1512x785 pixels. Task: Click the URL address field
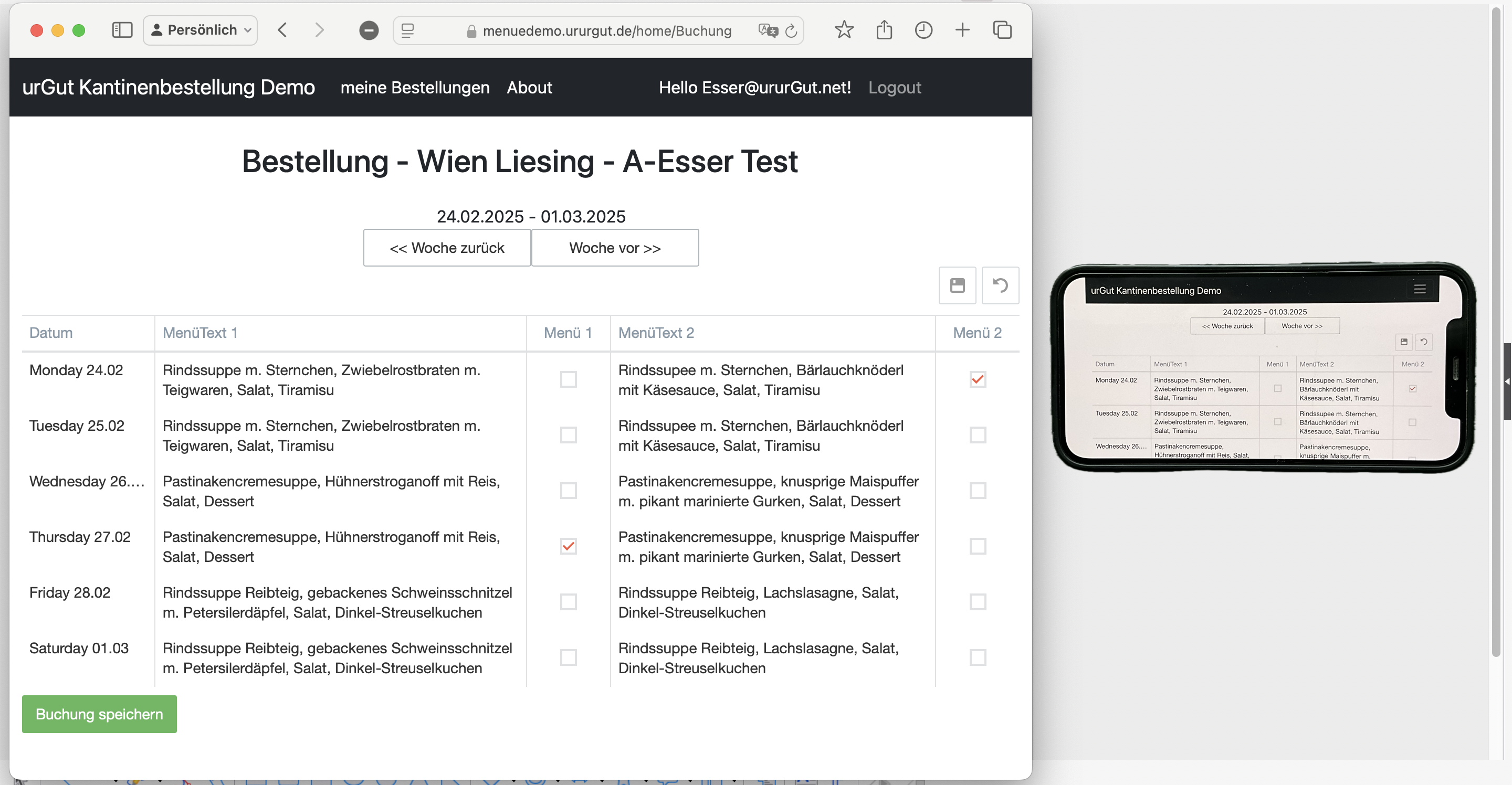click(606, 30)
